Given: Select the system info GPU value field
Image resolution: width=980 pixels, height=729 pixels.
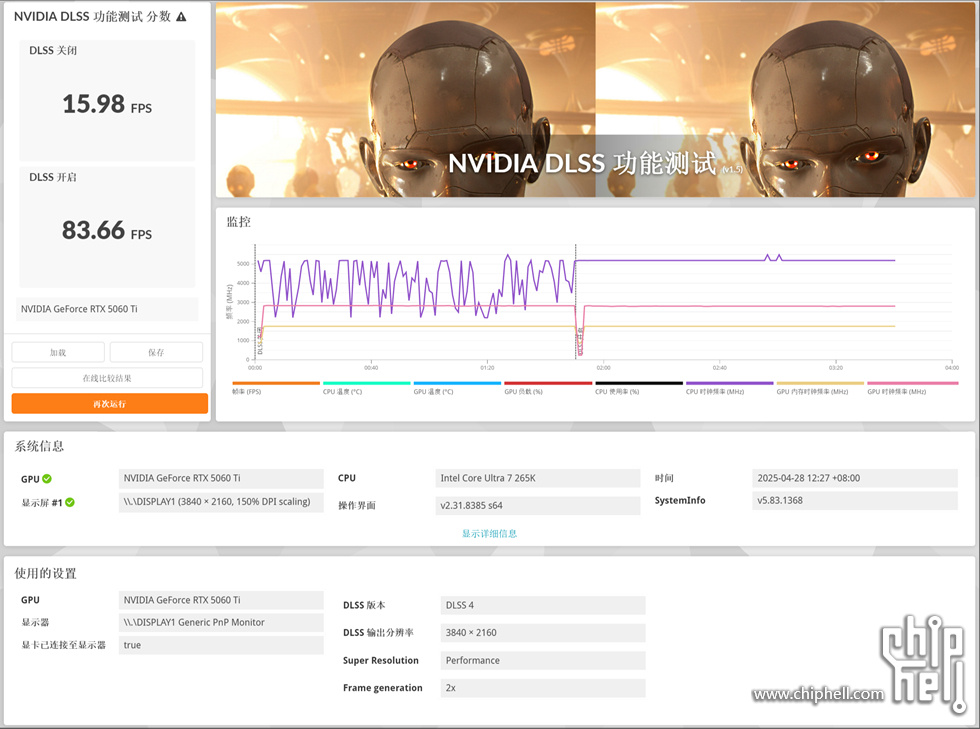Looking at the screenshot, I should coord(221,478).
